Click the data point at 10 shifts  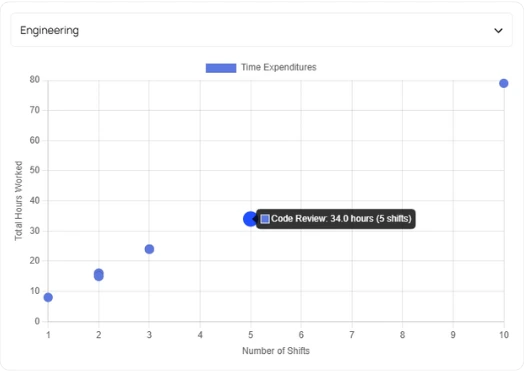(504, 83)
